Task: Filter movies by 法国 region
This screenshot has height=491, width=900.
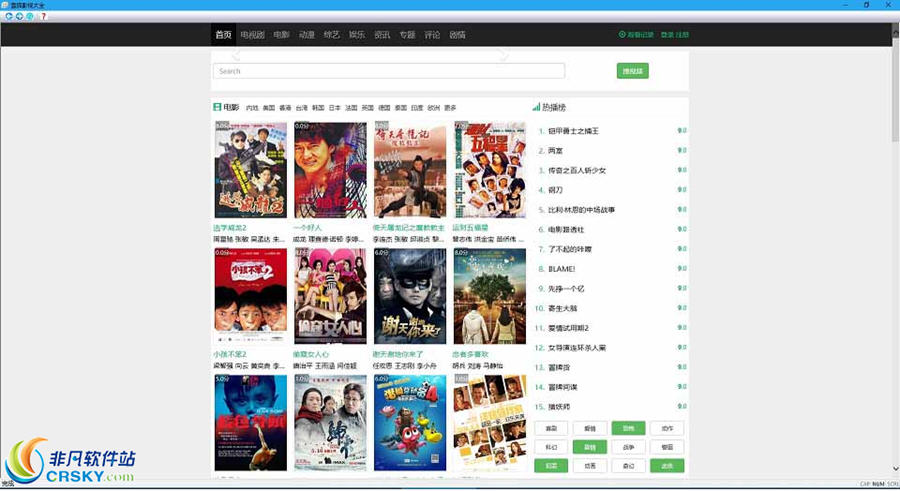Action: (351, 108)
